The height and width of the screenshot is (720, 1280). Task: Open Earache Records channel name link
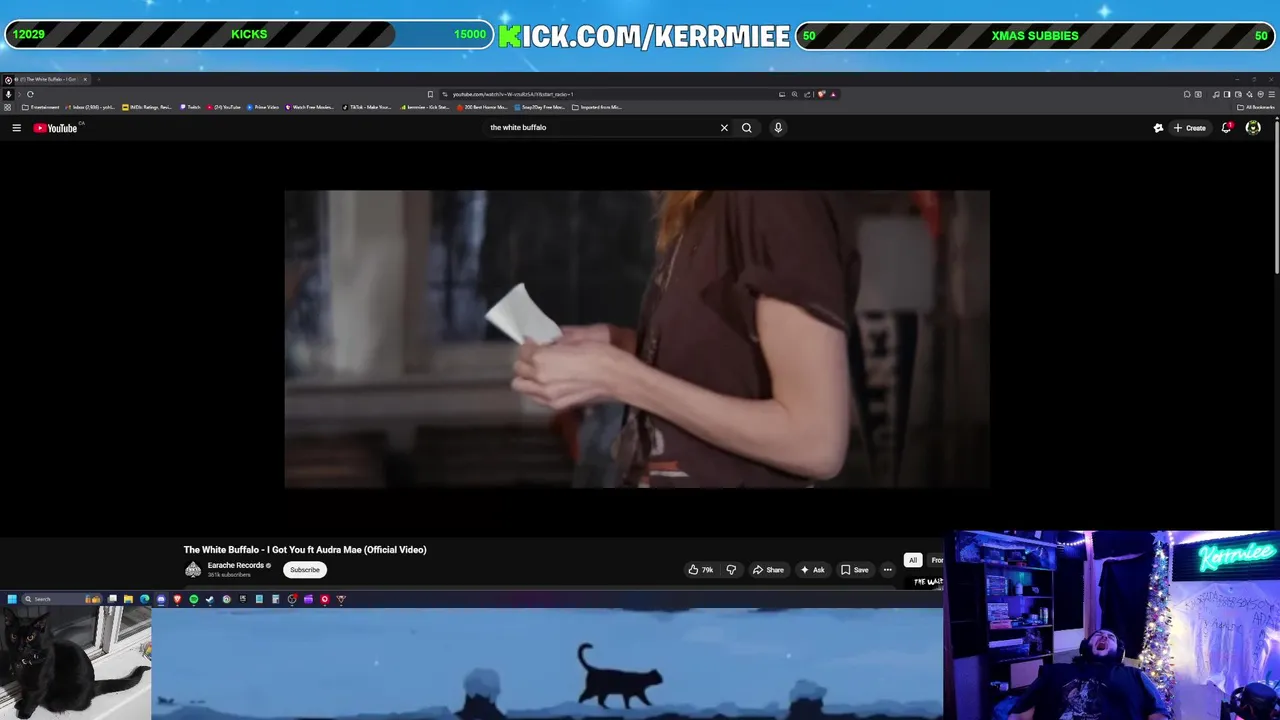[236, 565]
